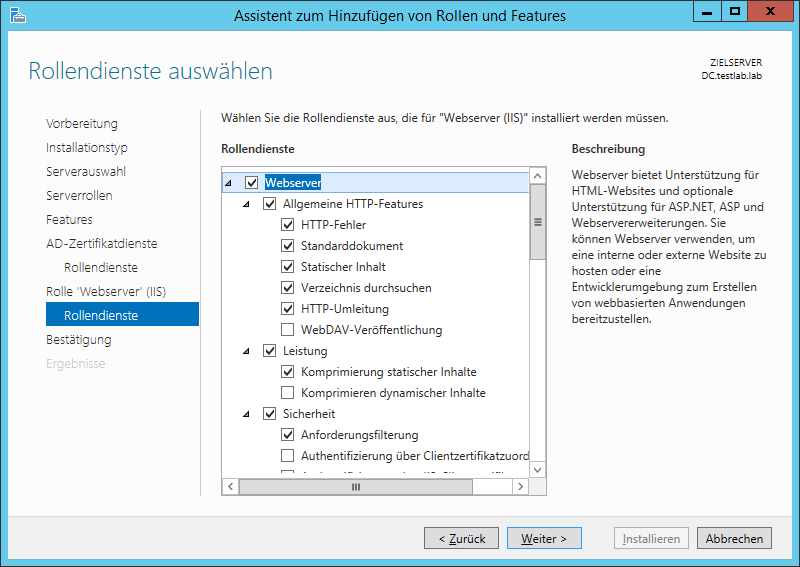
Task: Select the HTTP-Fehler row label
Action: click(x=333, y=225)
